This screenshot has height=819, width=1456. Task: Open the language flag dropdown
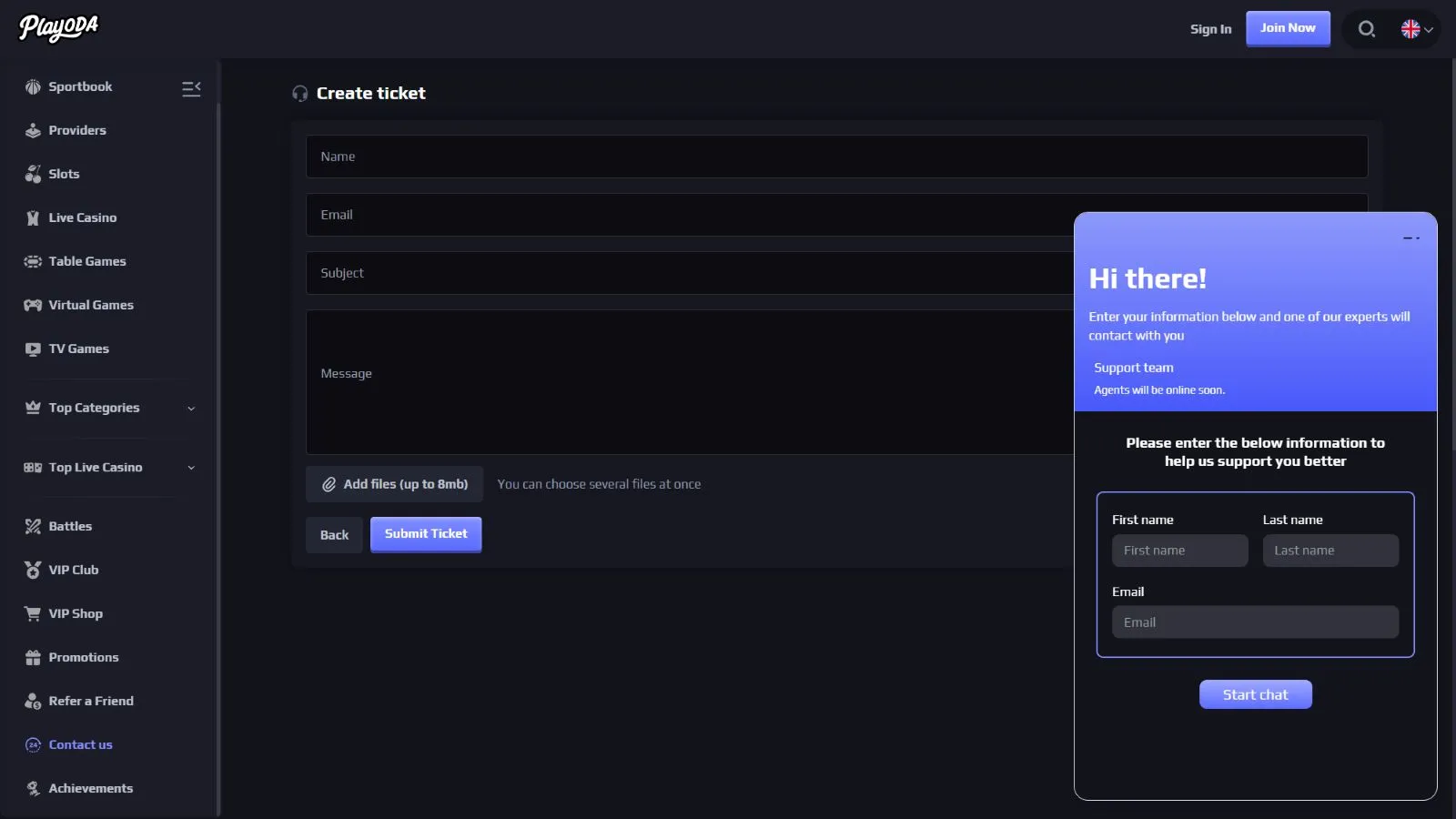pyautogui.click(x=1417, y=29)
